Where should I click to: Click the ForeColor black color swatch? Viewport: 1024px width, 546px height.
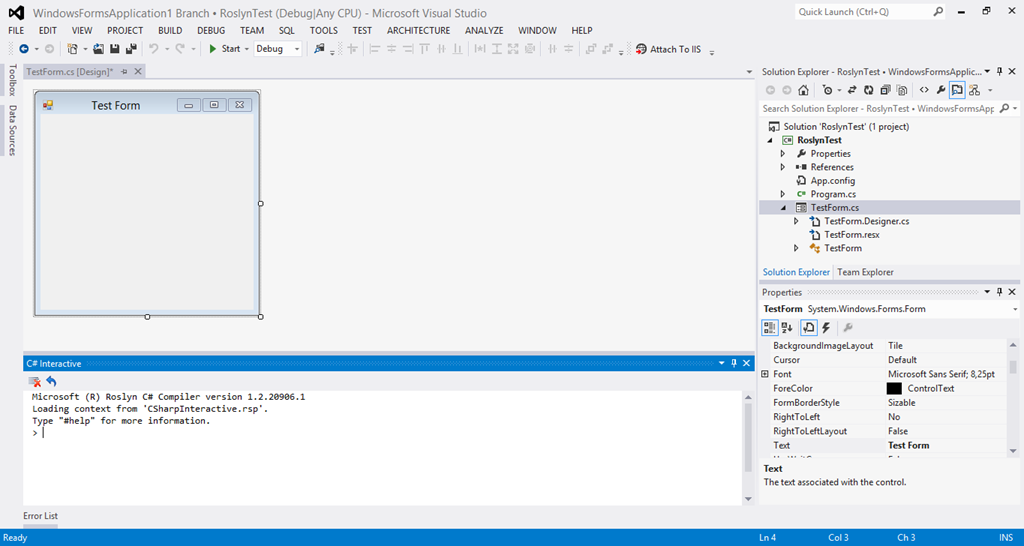894,389
